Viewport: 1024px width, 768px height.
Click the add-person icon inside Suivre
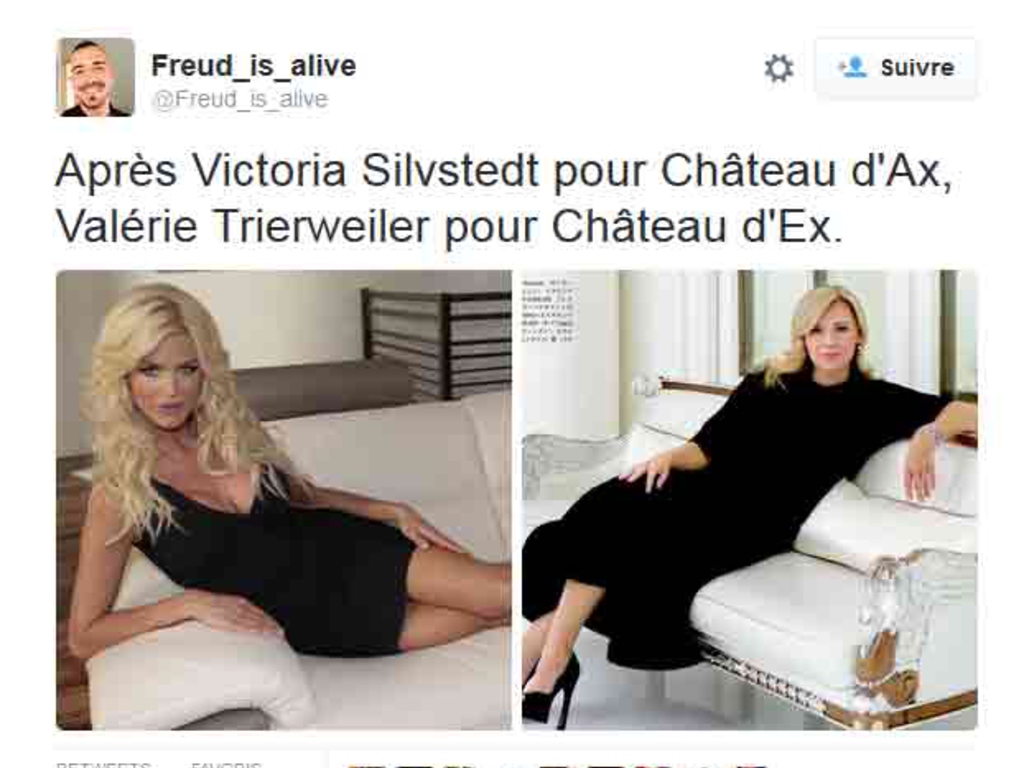[852, 67]
